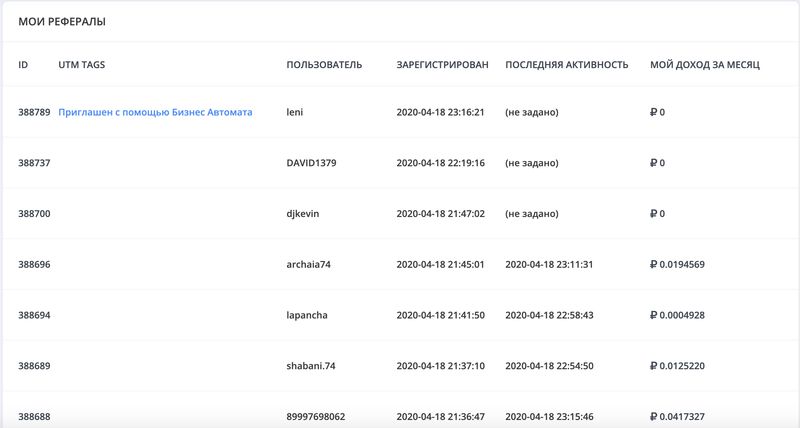Click the ЗАРЕГИСТРИРОВАН column header
The width and height of the screenshot is (800, 428).
click(x=442, y=65)
